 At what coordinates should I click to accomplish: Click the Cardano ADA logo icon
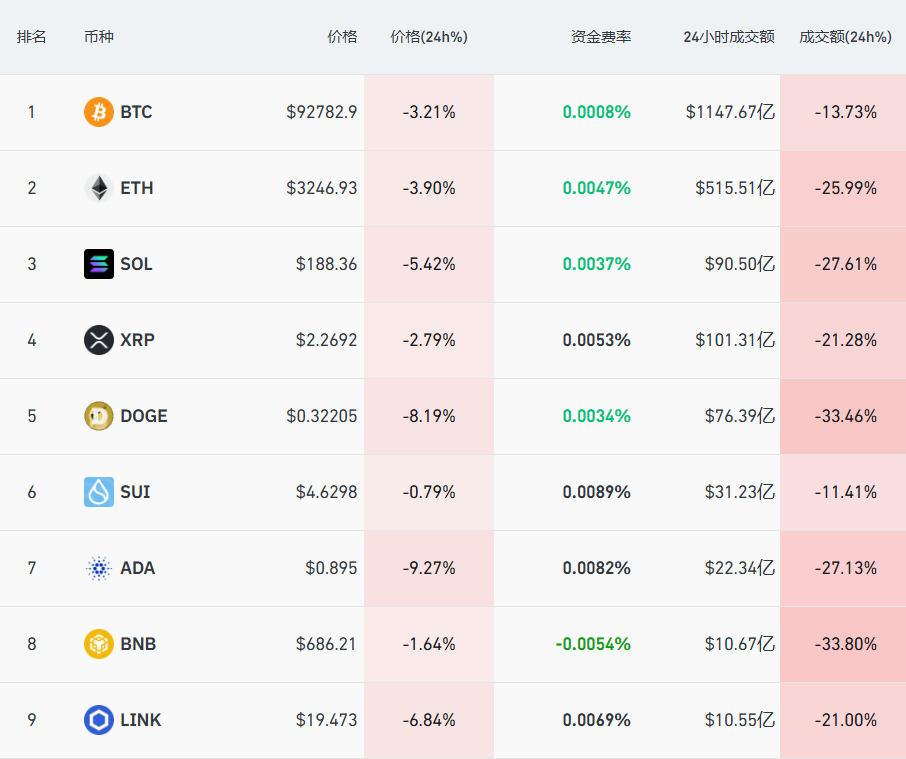click(x=99, y=568)
